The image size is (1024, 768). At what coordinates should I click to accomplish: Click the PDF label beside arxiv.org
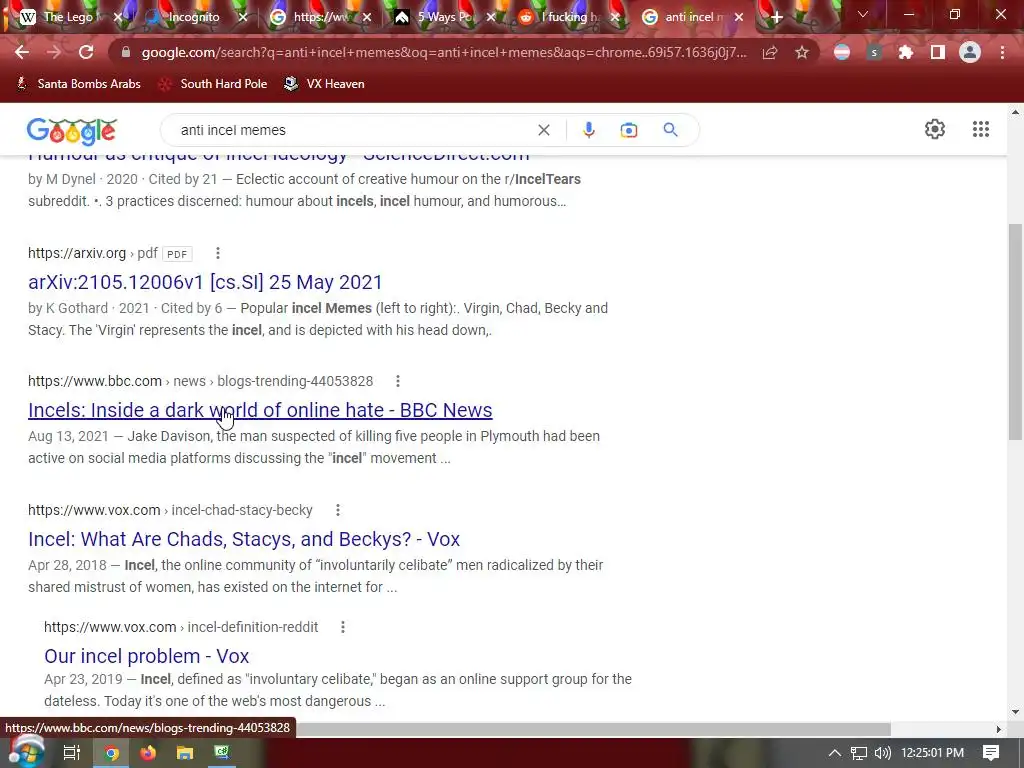pos(177,254)
